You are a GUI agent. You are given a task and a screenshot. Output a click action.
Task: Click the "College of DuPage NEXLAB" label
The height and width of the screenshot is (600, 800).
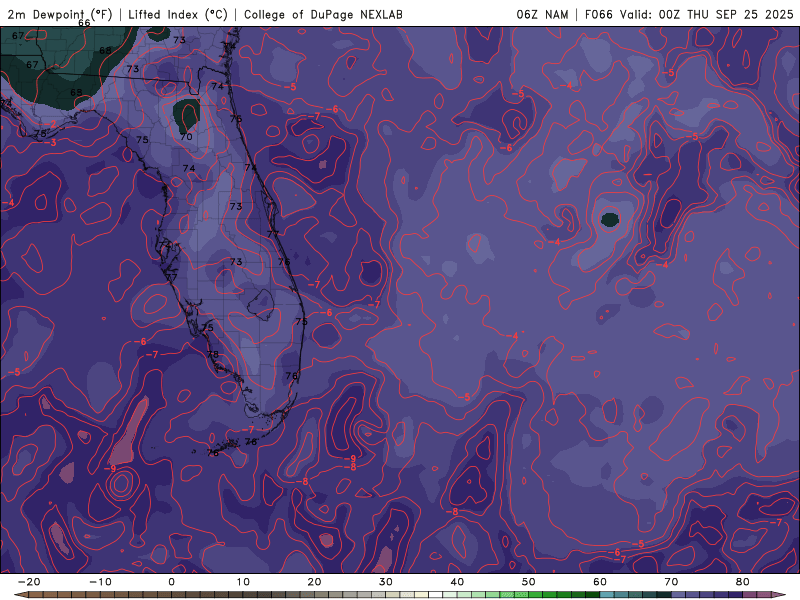(x=323, y=15)
